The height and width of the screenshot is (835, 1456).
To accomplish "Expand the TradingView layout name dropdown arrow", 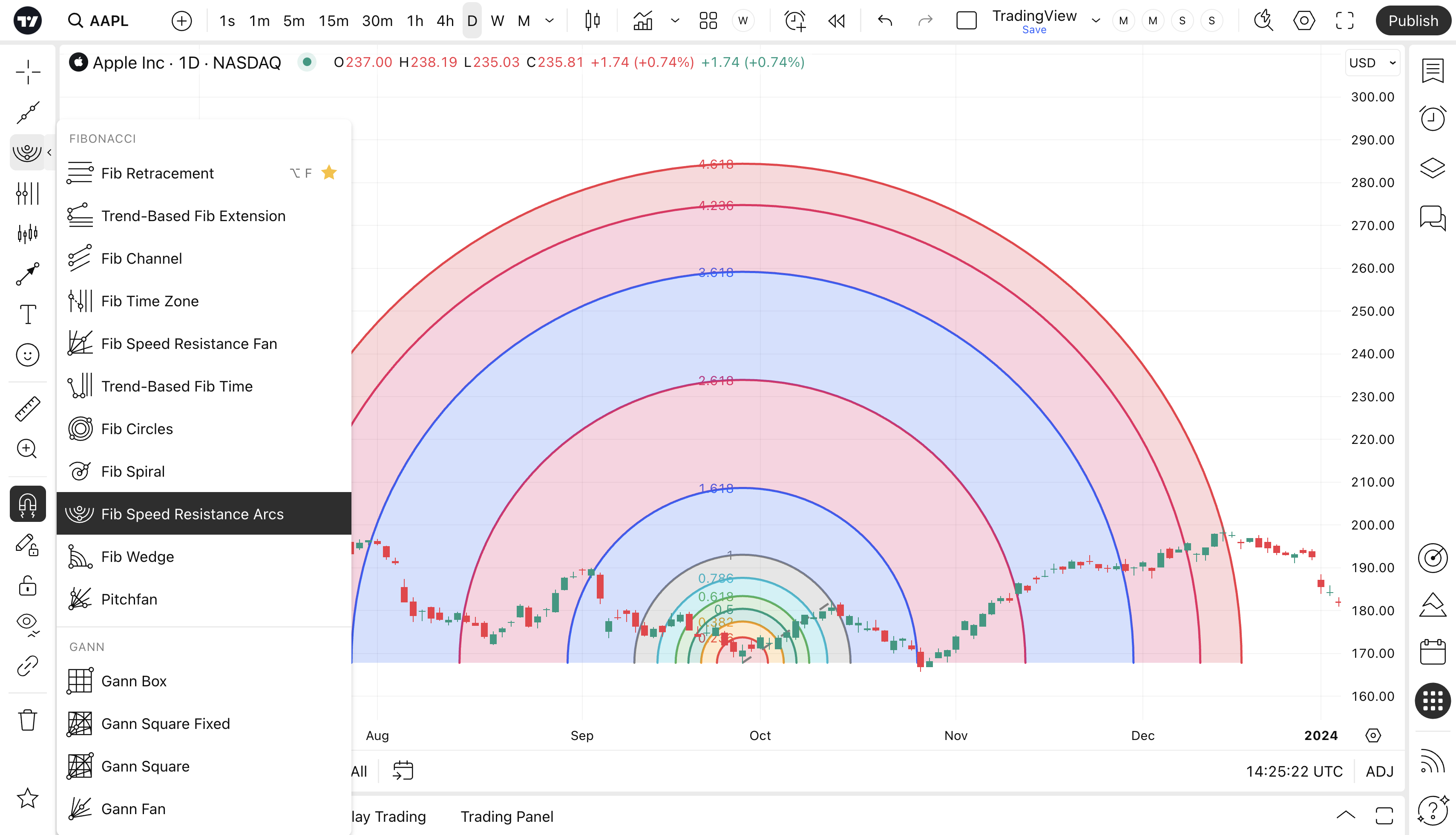I will click(x=1096, y=21).
